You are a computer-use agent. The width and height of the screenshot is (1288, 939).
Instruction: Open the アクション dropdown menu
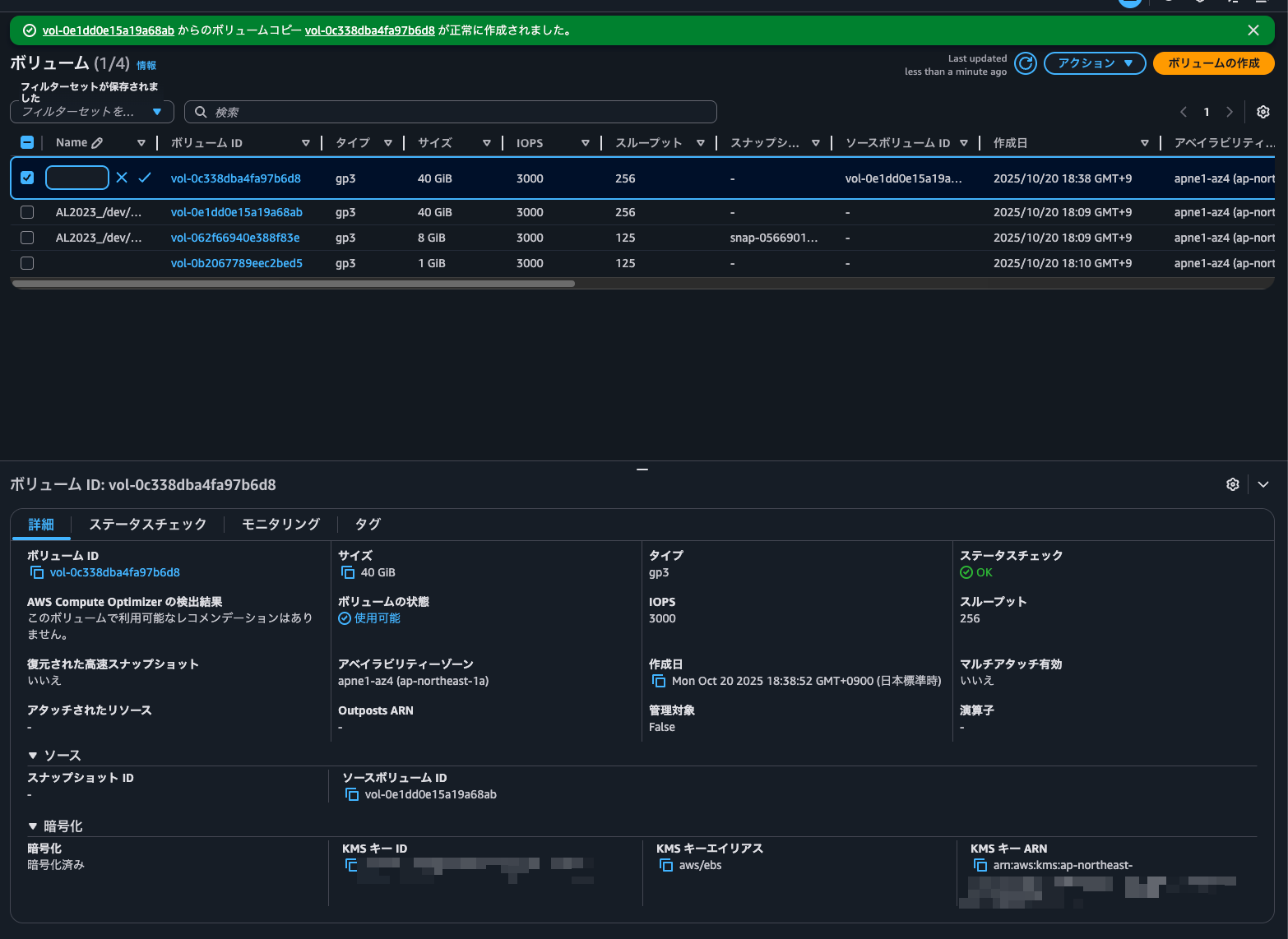pyautogui.click(x=1094, y=63)
